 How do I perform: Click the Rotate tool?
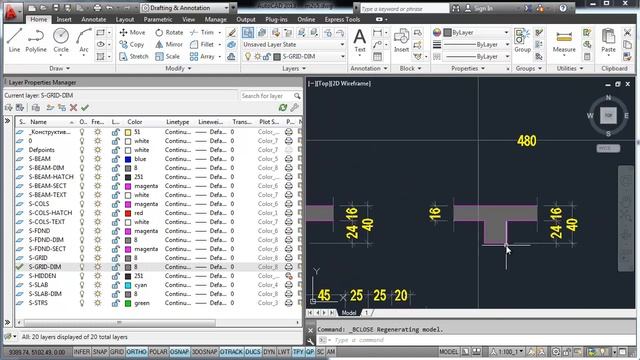click(169, 32)
